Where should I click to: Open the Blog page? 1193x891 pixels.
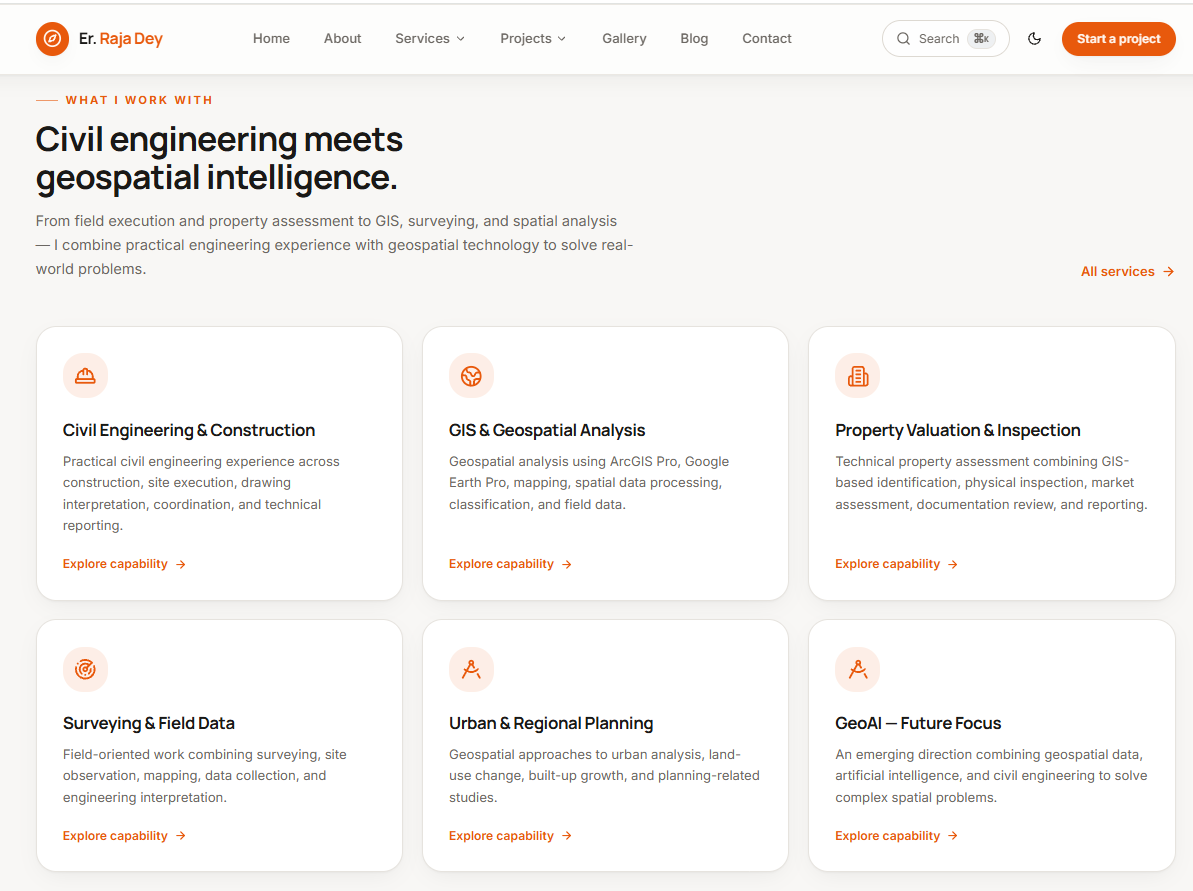[694, 39]
